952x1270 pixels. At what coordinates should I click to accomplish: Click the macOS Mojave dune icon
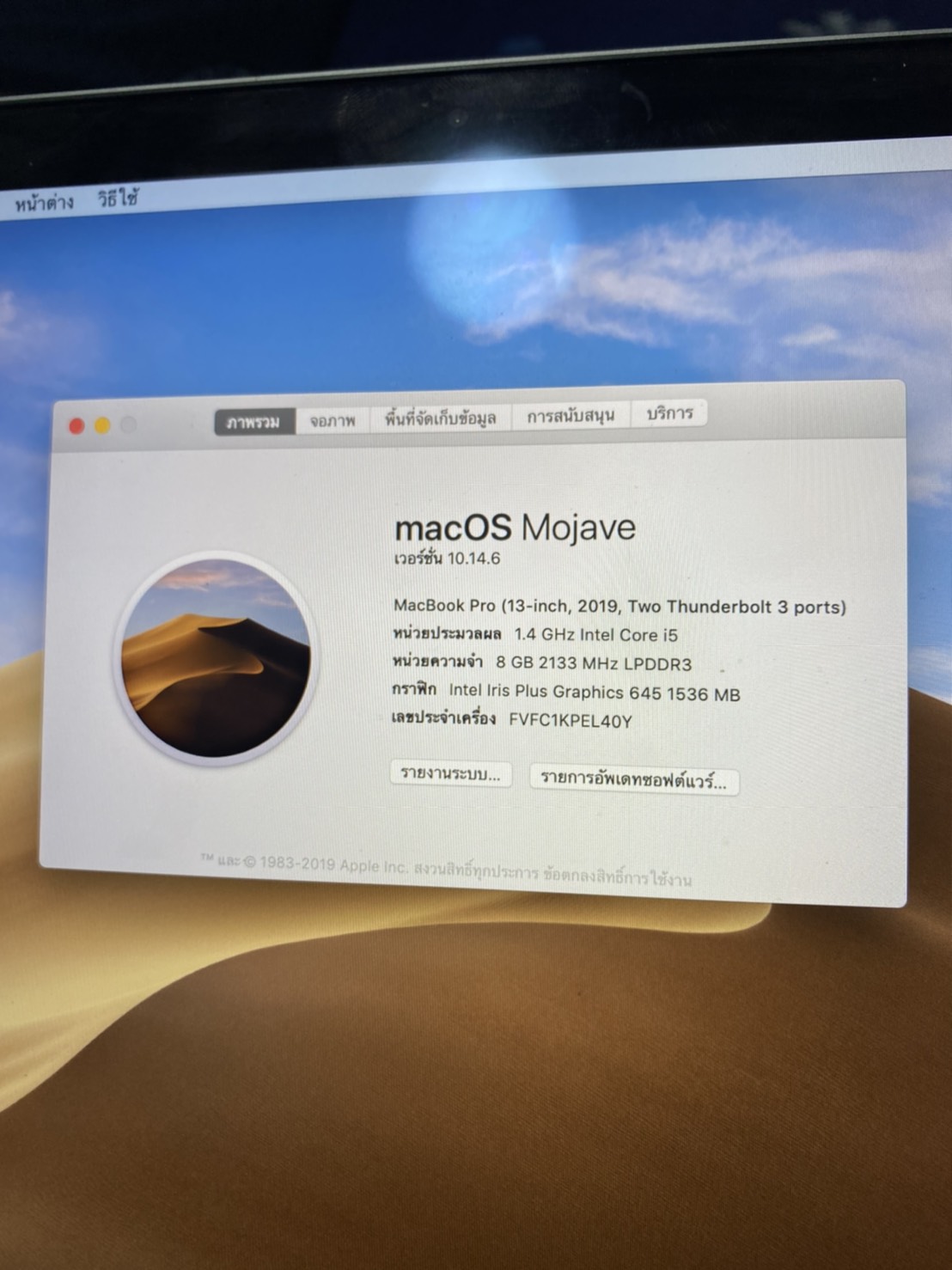point(217,658)
